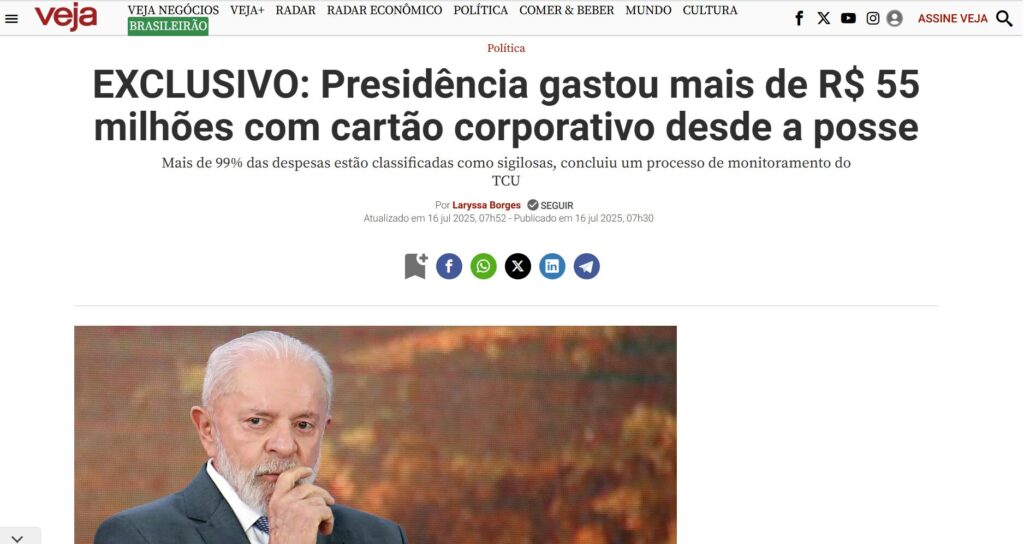The height and width of the screenshot is (544, 1024).
Task: Share article via WhatsApp
Action: coord(483,266)
